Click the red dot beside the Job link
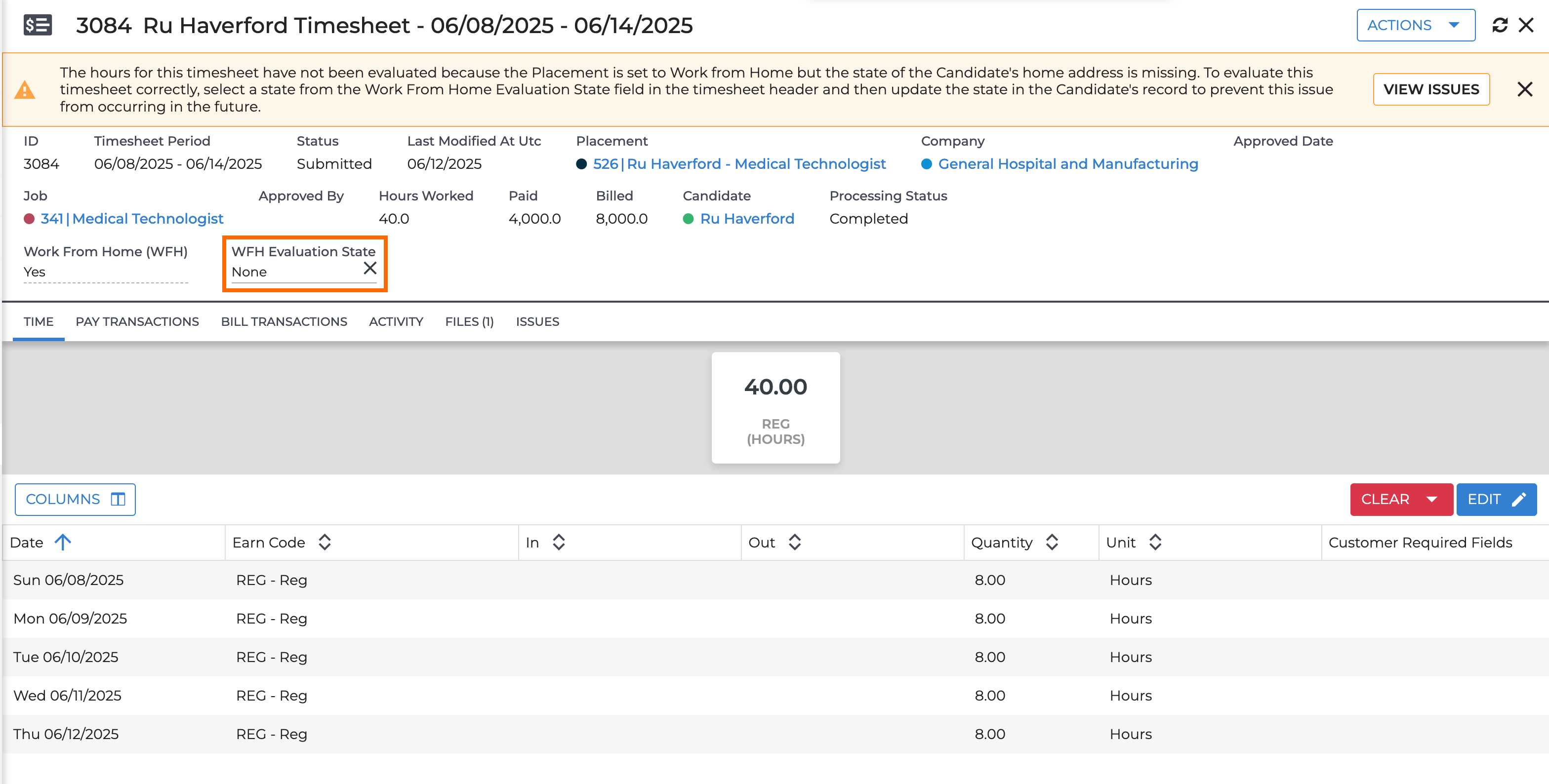 pos(29,219)
